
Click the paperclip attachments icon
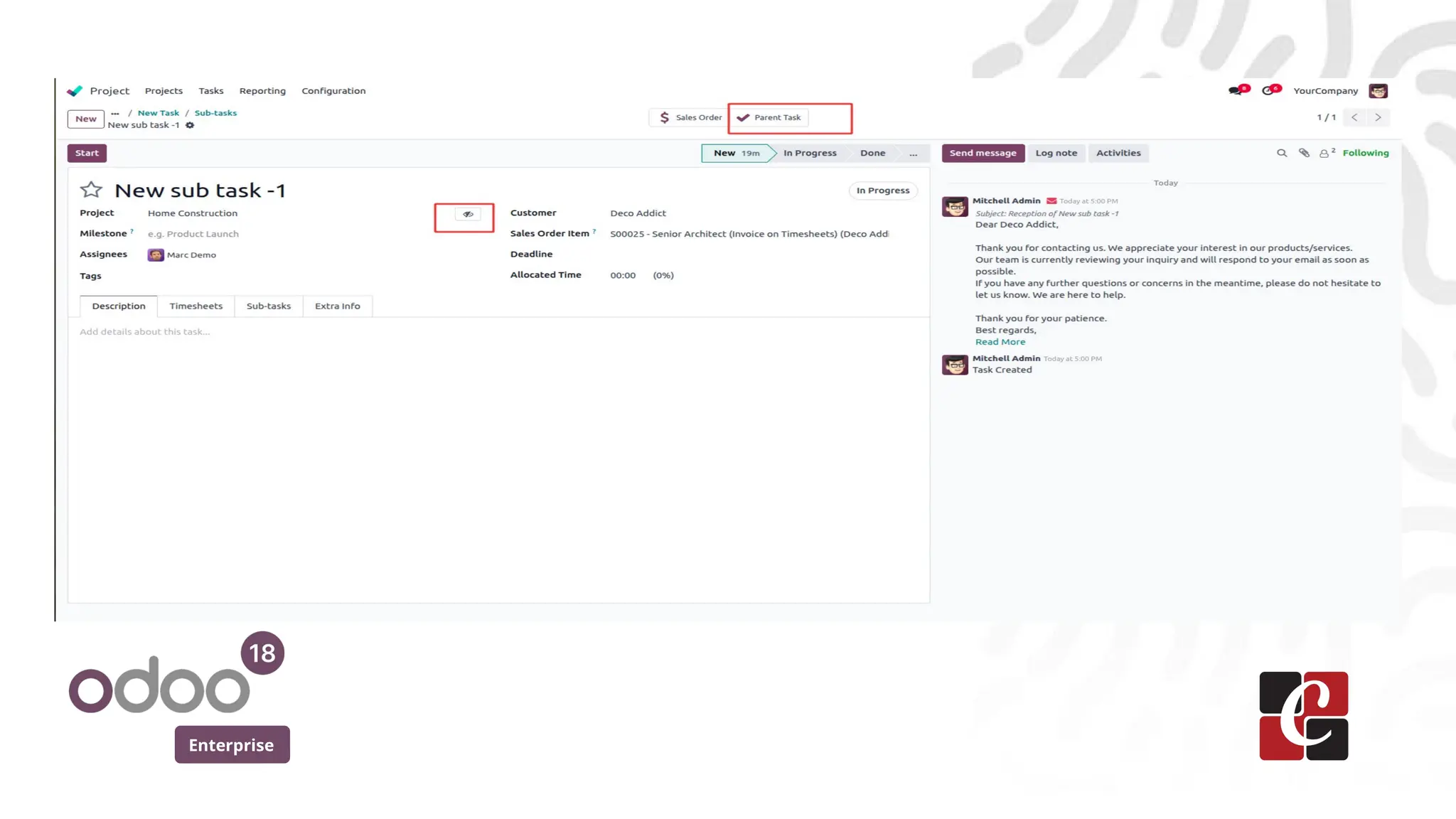point(1304,153)
